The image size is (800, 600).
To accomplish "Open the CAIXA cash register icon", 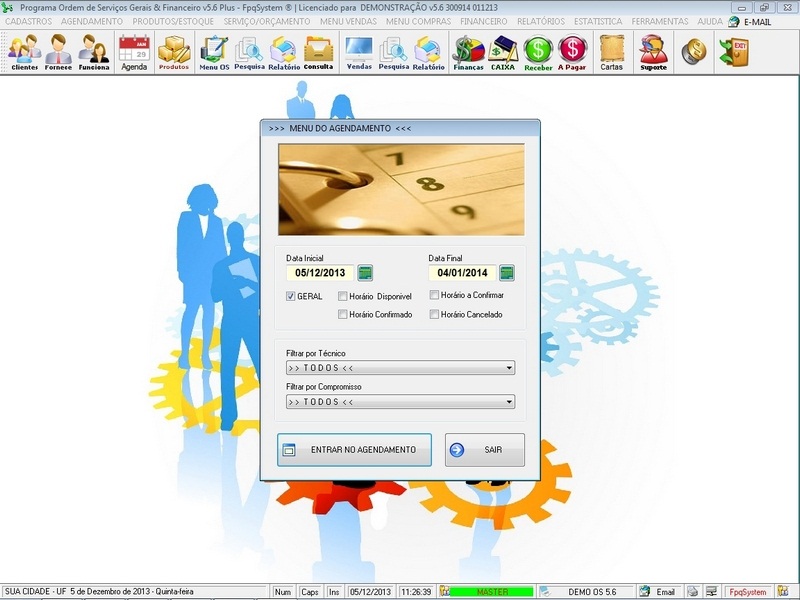I will 501,47.
